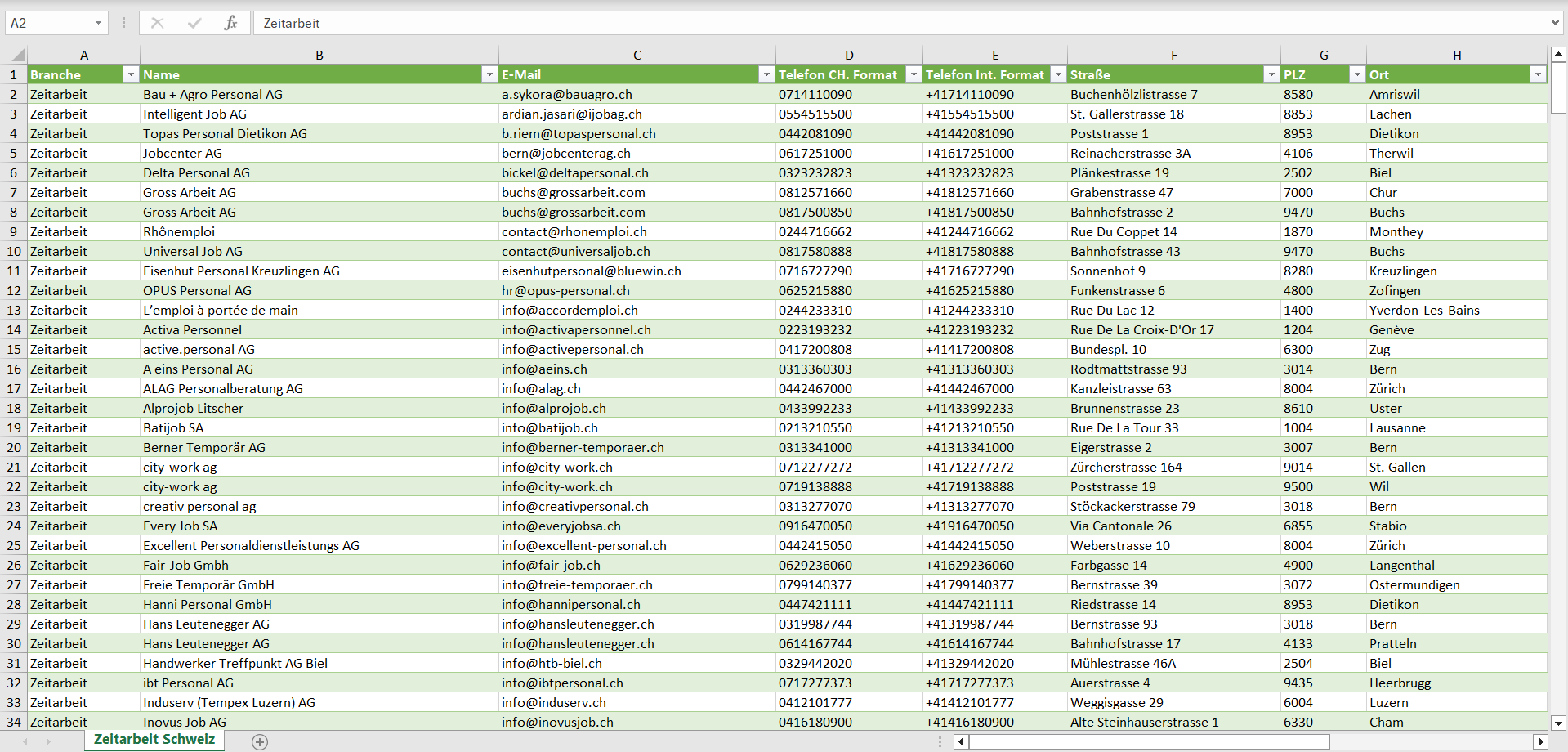Click the formula bar showing Zeitarbeit
The image size is (1568, 752).
pyautogui.click(x=899, y=23)
